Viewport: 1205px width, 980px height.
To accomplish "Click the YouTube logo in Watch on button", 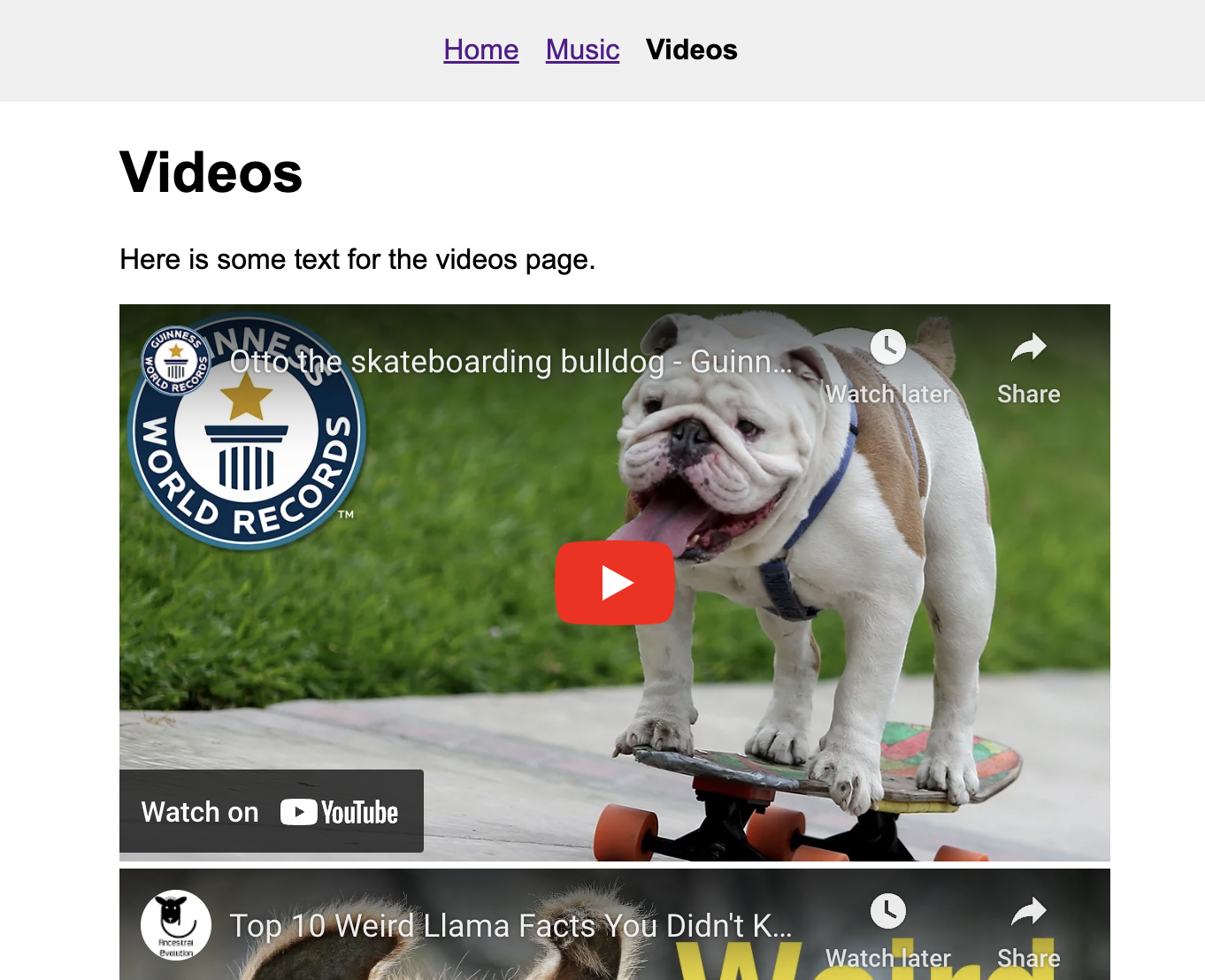I will pos(340,812).
